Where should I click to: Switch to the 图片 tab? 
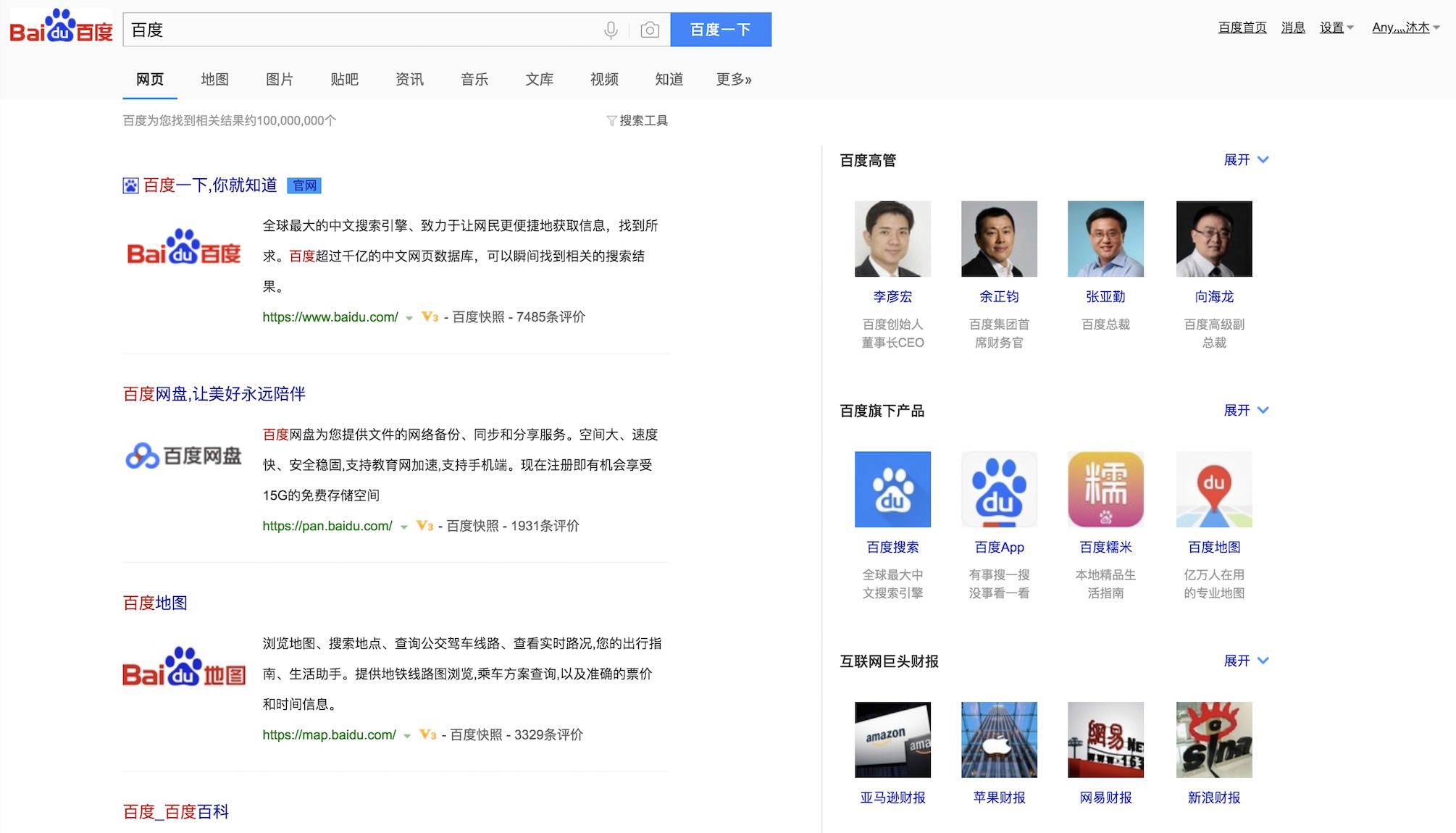click(280, 80)
